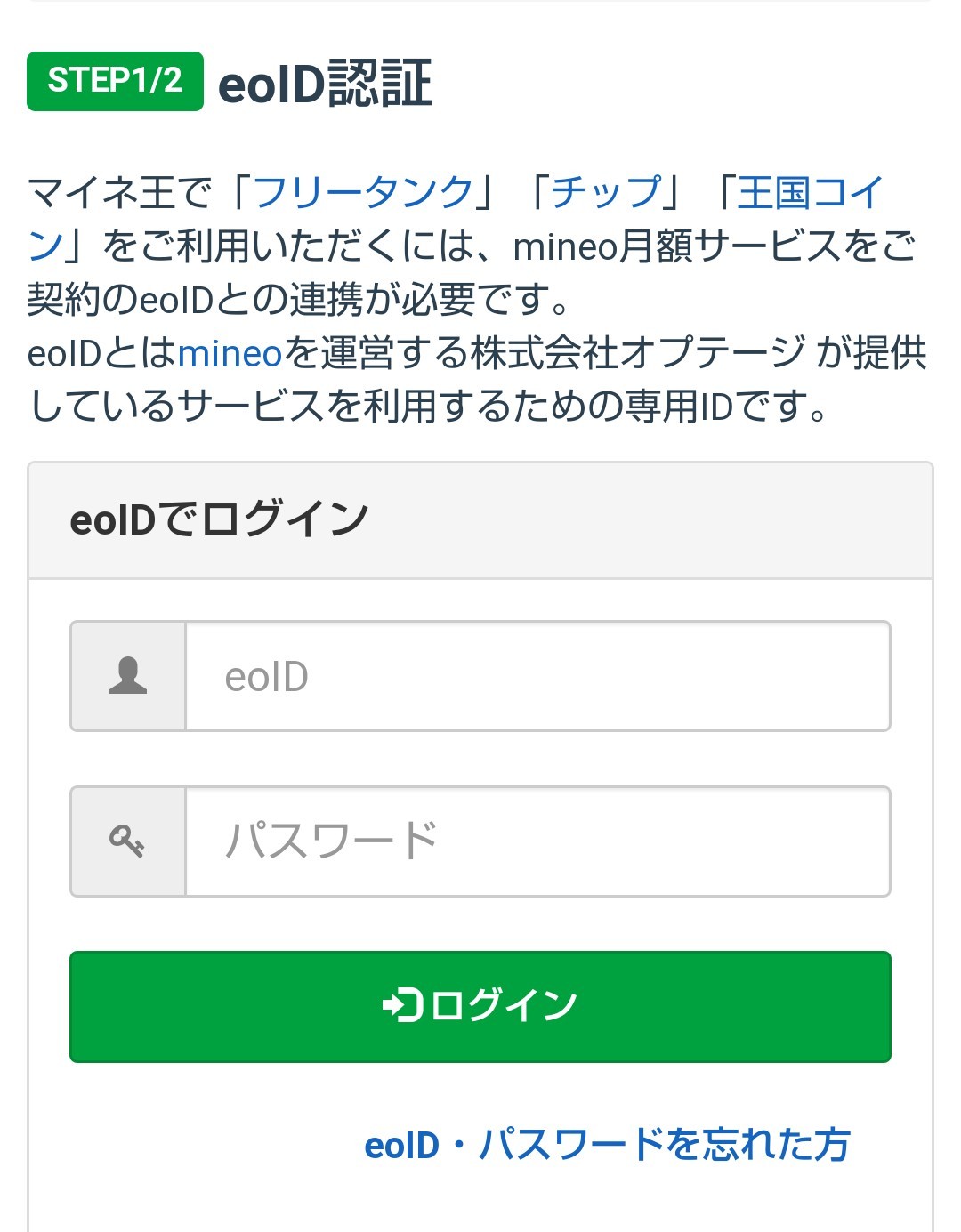Open the eoID・パスワードを忘れた方 link
Viewport: 961px width, 1232px height.
pyautogui.click(x=607, y=1144)
